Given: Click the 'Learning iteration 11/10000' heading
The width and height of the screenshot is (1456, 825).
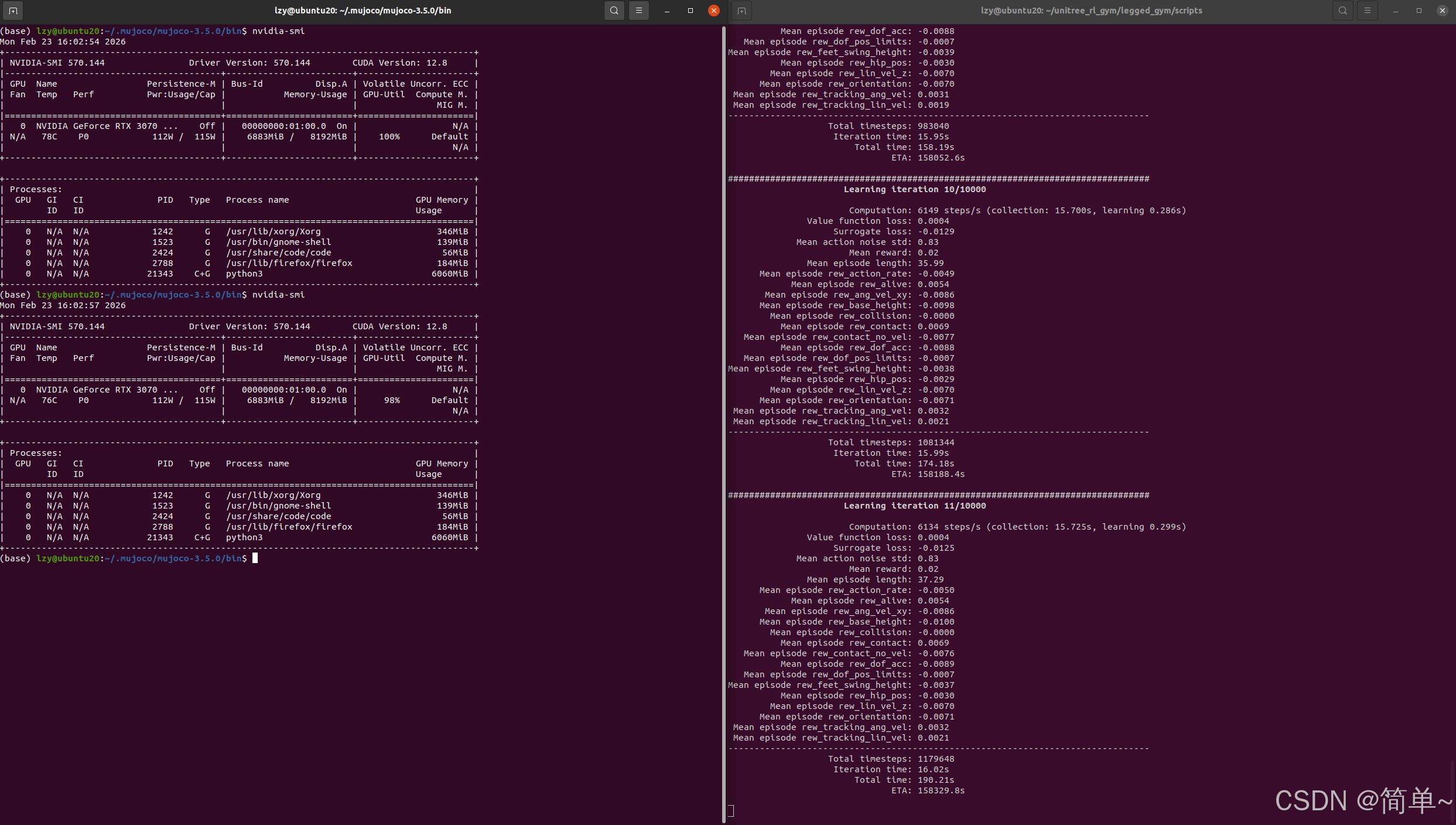Looking at the screenshot, I should tap(914, 506).
